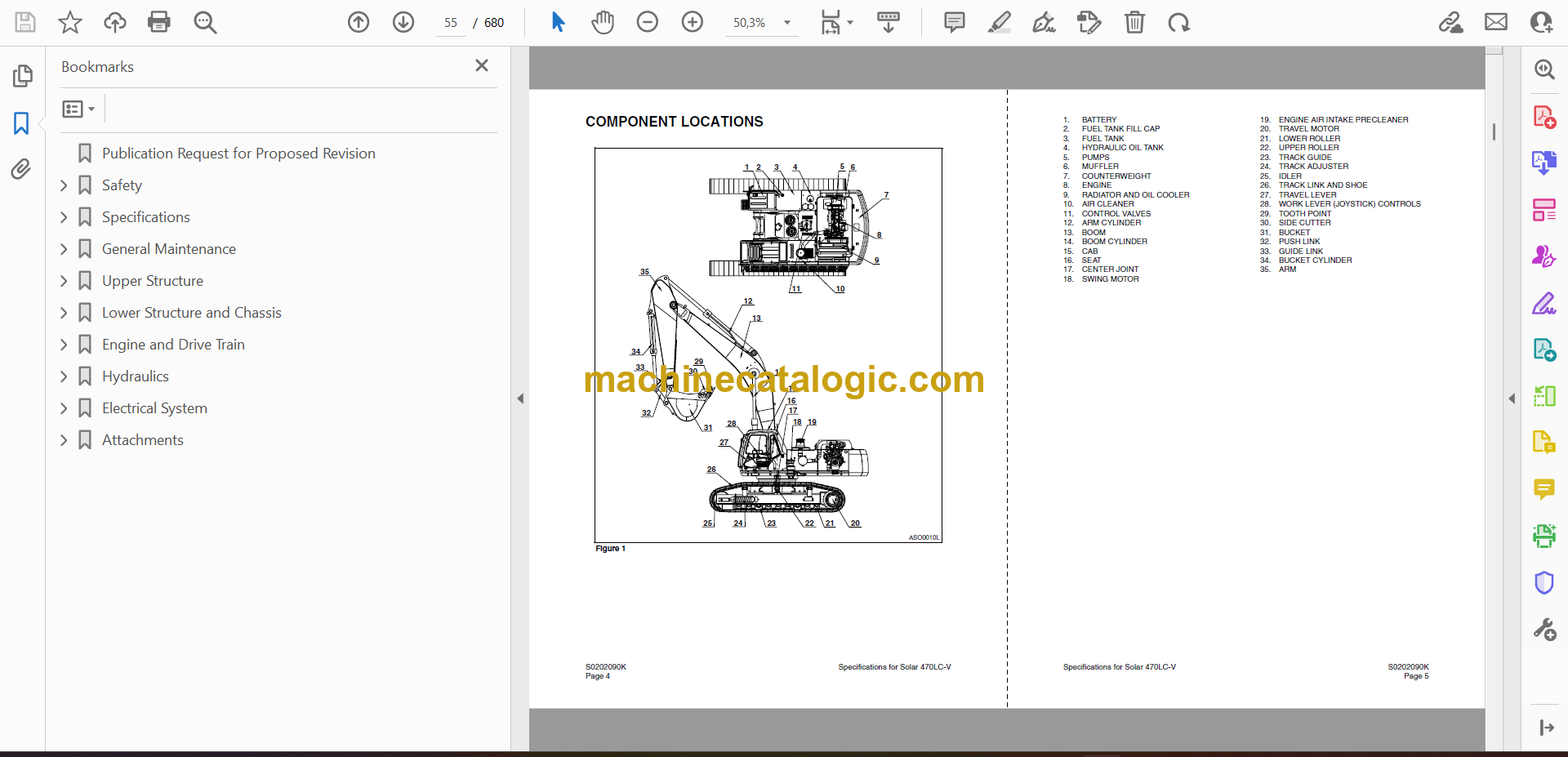This screenshot has width=1568, height=757.
Task: Open the Scan & OCR tool
Action: (1544, 536)
